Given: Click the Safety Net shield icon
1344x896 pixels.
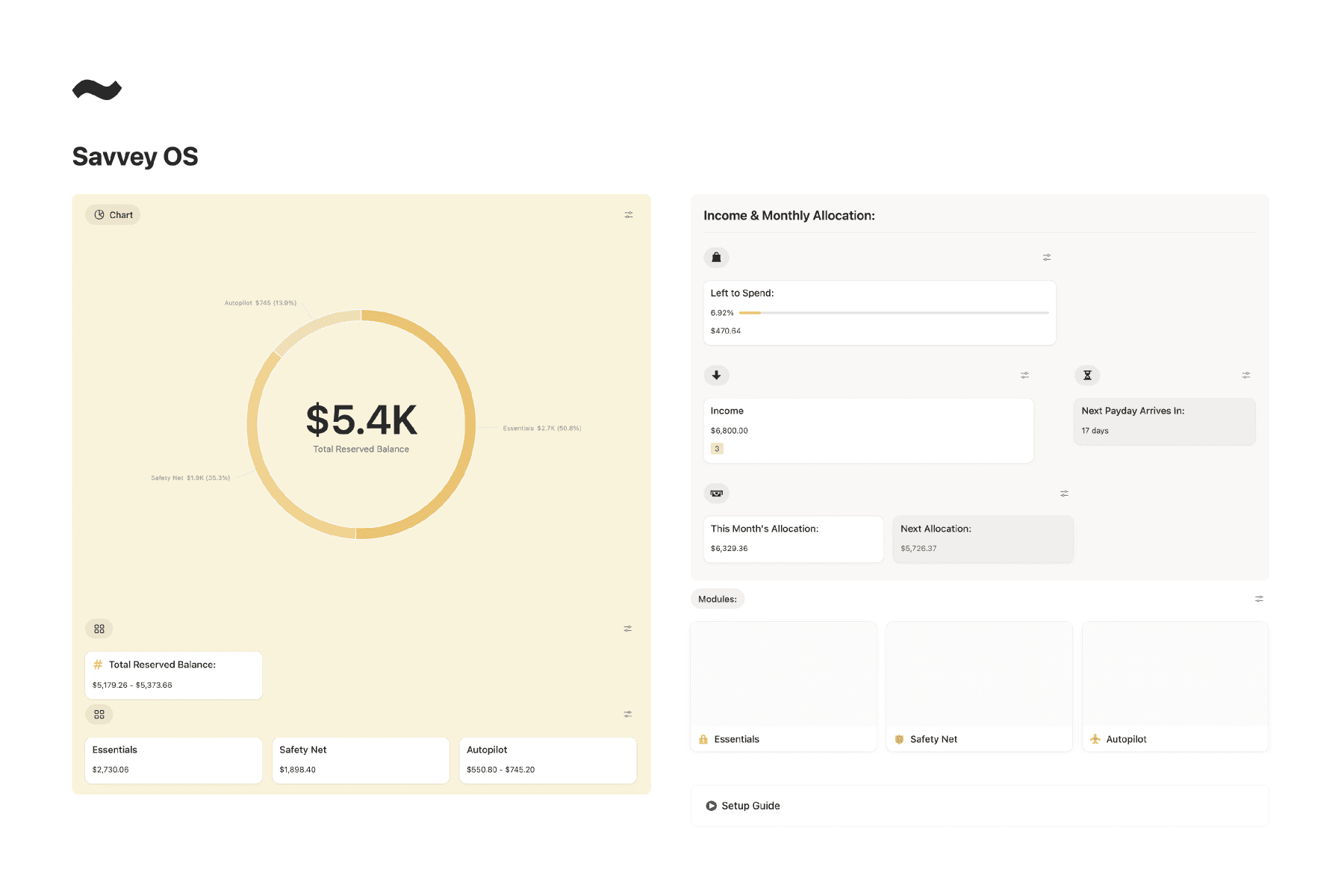Looking at the screenshot, I should point(899,739).
